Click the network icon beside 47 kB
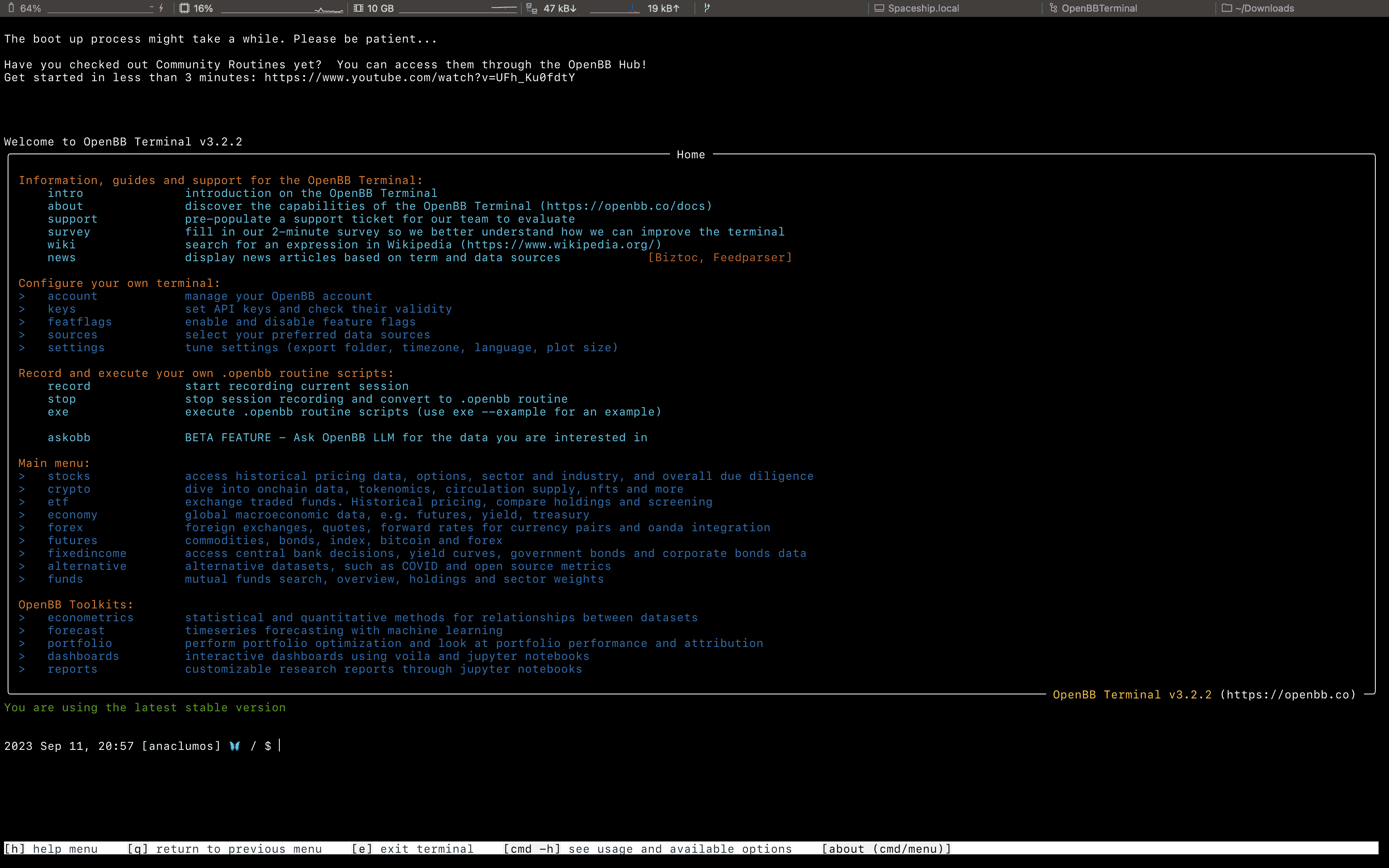Viewport: 1389px width, 868px height. point(532,8)
